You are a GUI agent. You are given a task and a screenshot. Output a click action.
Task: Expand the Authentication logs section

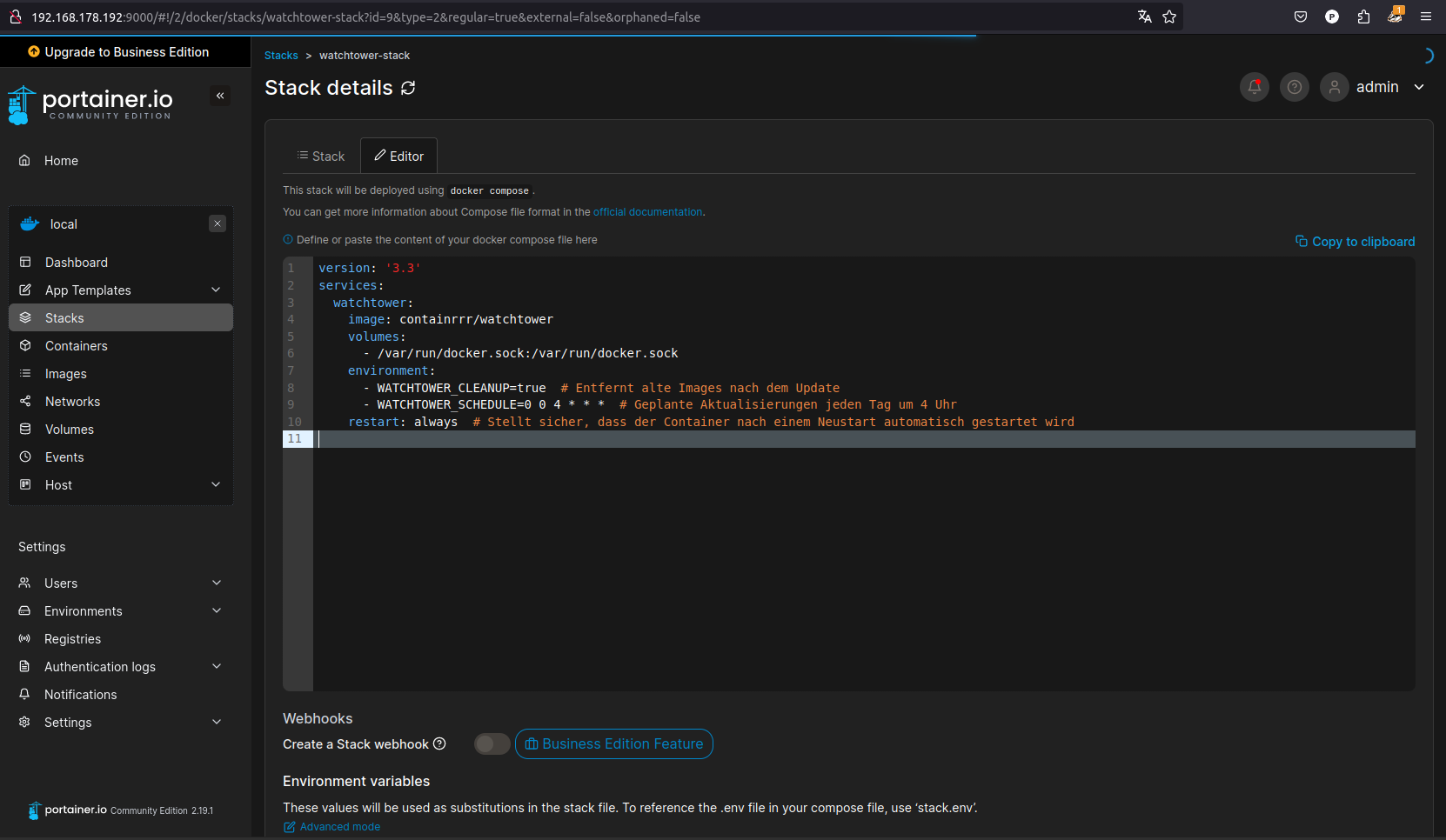point(217,667)
